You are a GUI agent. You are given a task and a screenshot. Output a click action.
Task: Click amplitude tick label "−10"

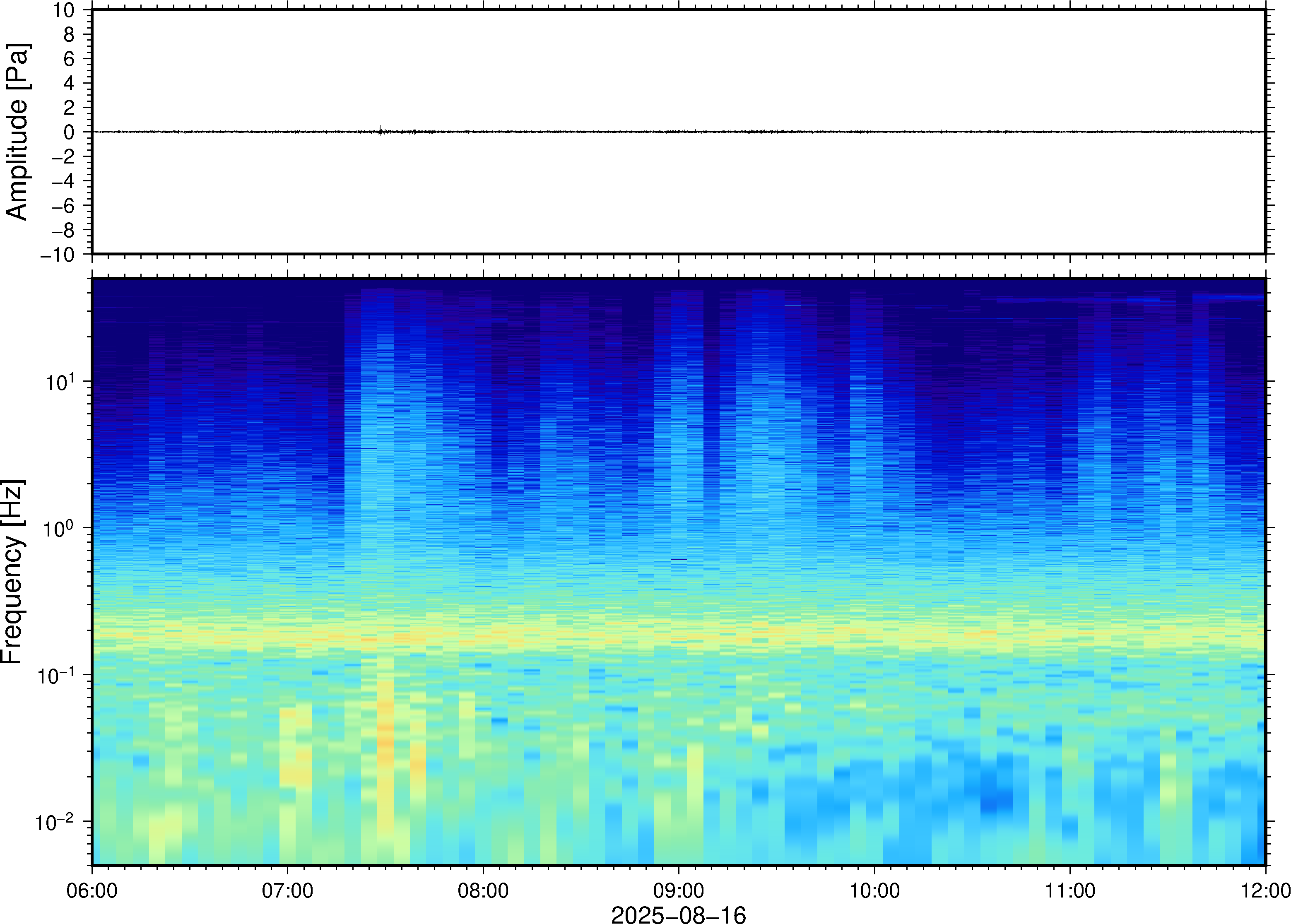[58, 254]
